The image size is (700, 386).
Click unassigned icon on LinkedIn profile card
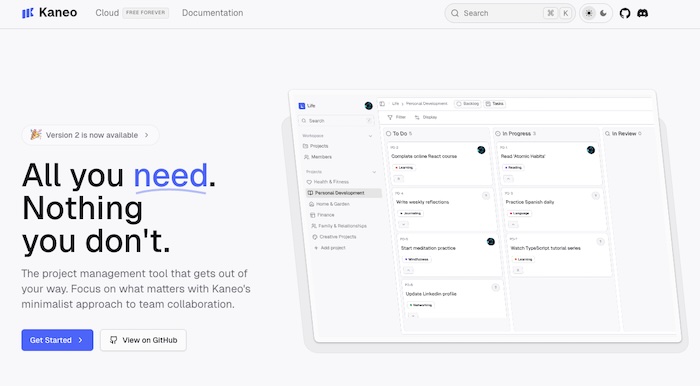(496, 287)
